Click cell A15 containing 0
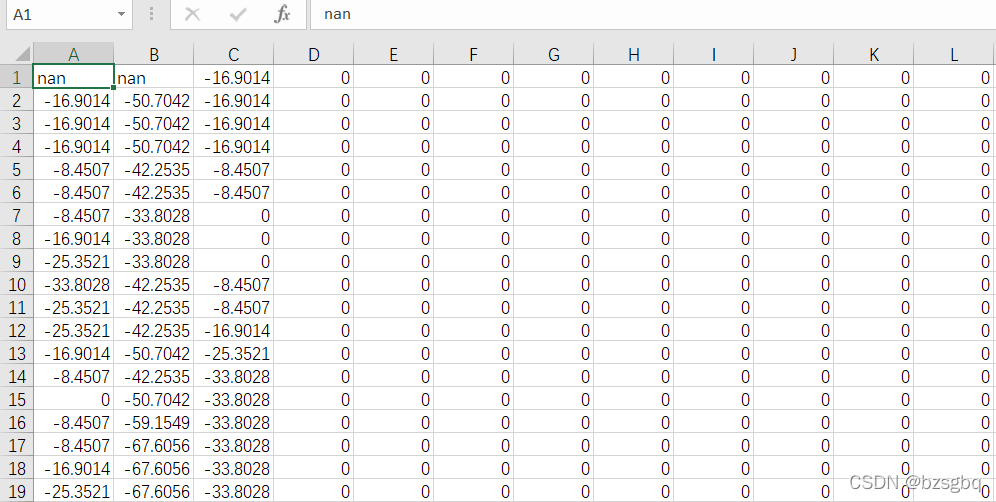The height and width of the screenshot is (502, 996). (x=74, y=399)
